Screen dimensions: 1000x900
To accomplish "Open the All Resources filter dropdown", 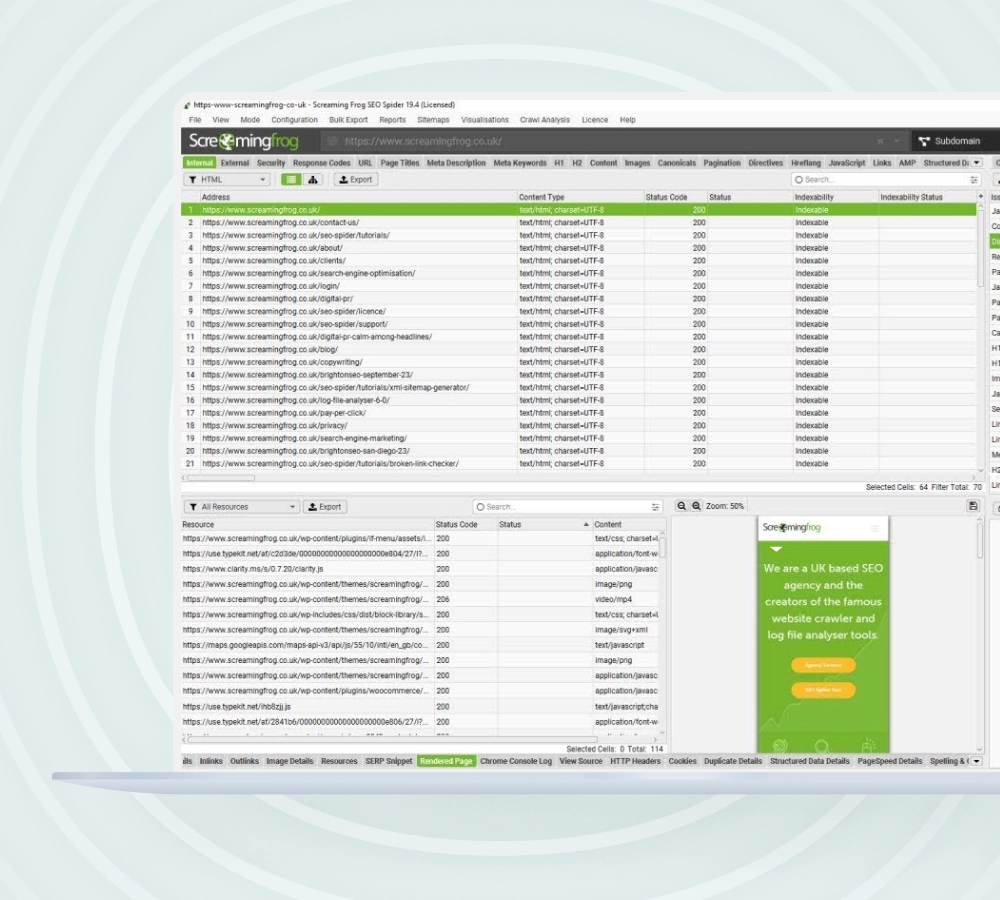I will [242, 507].
